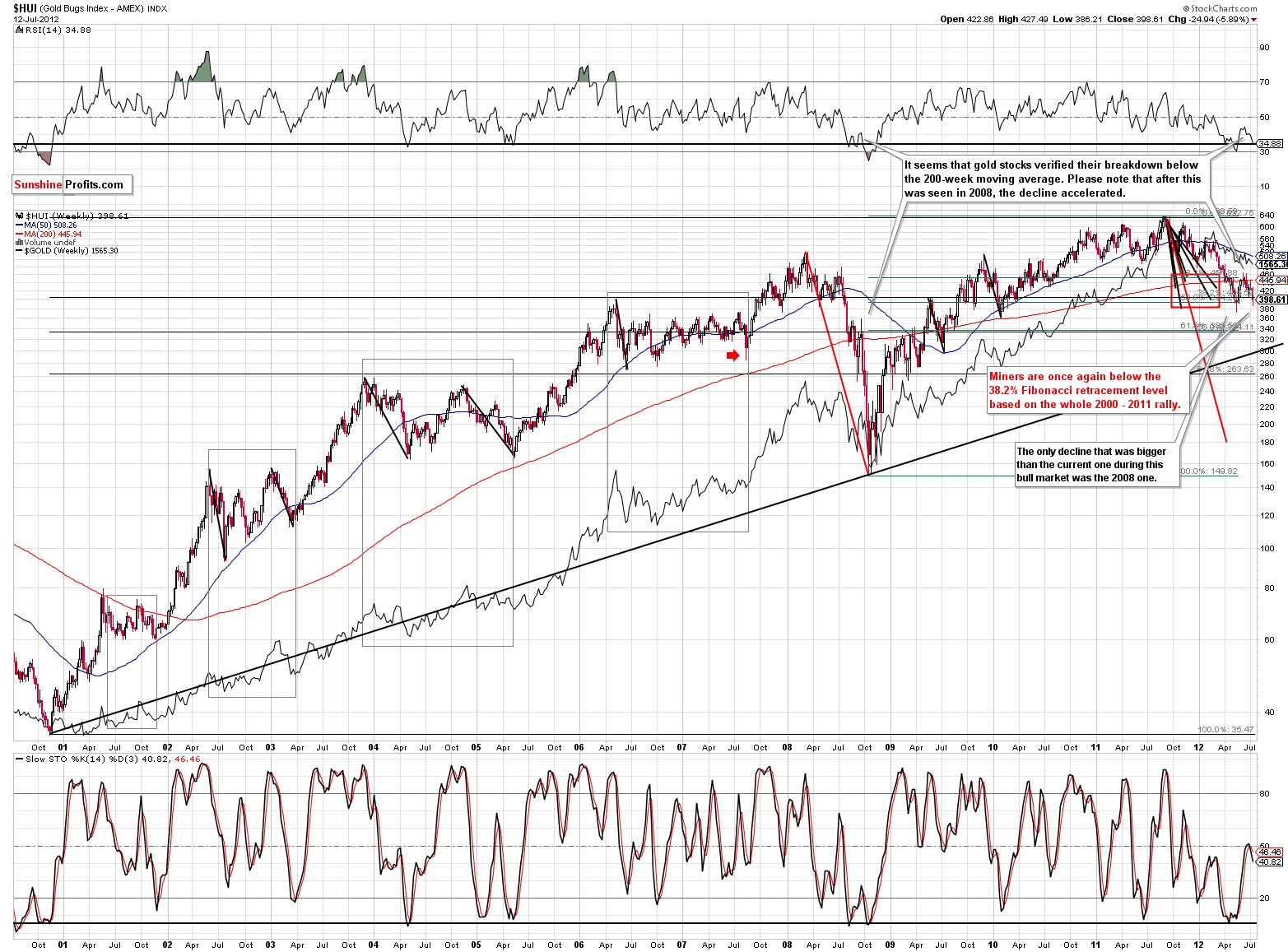Click the 34.88 RSI value tag on right axis
The height and width of the screenshot is (952, 1288).
(1270, 143)
